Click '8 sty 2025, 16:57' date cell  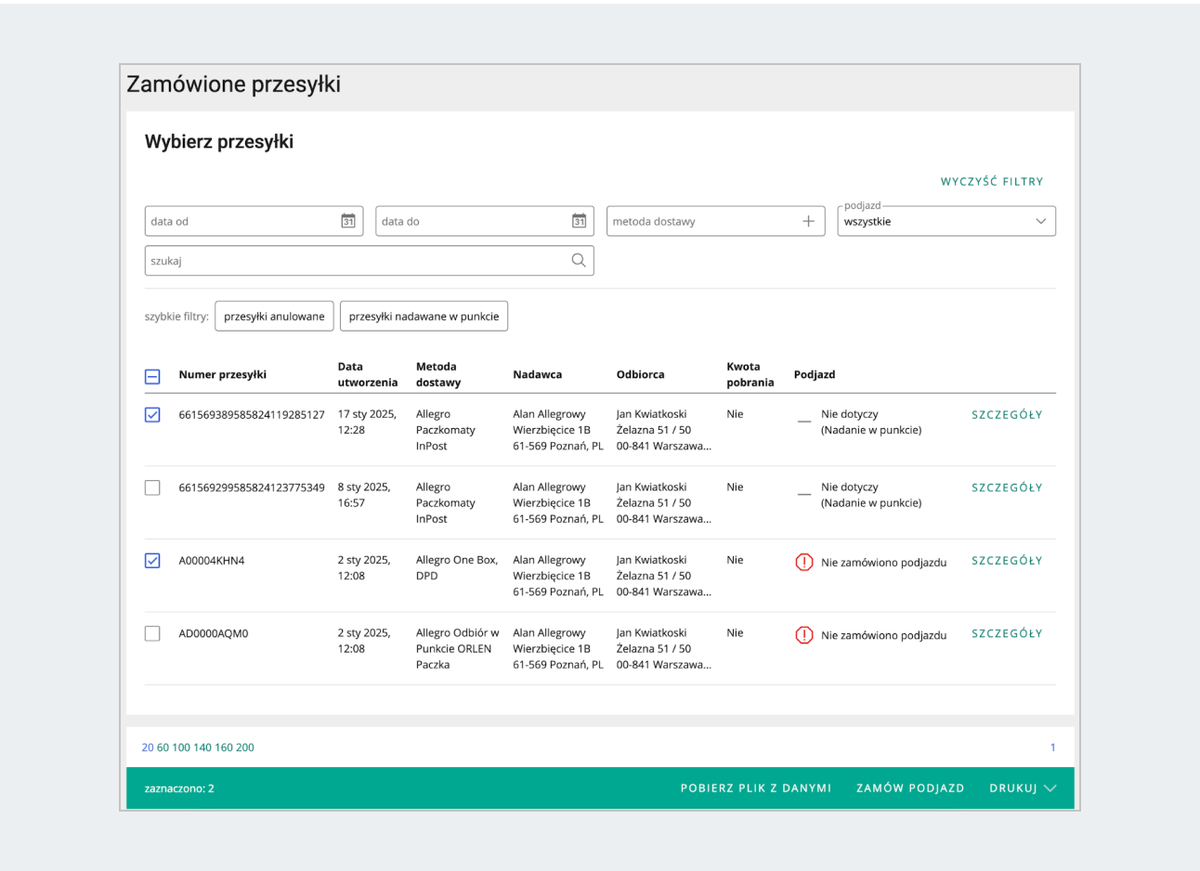point(364,495)
